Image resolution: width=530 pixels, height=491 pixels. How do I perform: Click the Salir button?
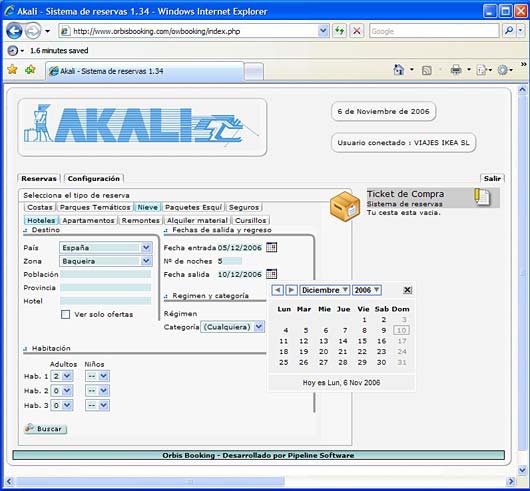tap(492, 178)
